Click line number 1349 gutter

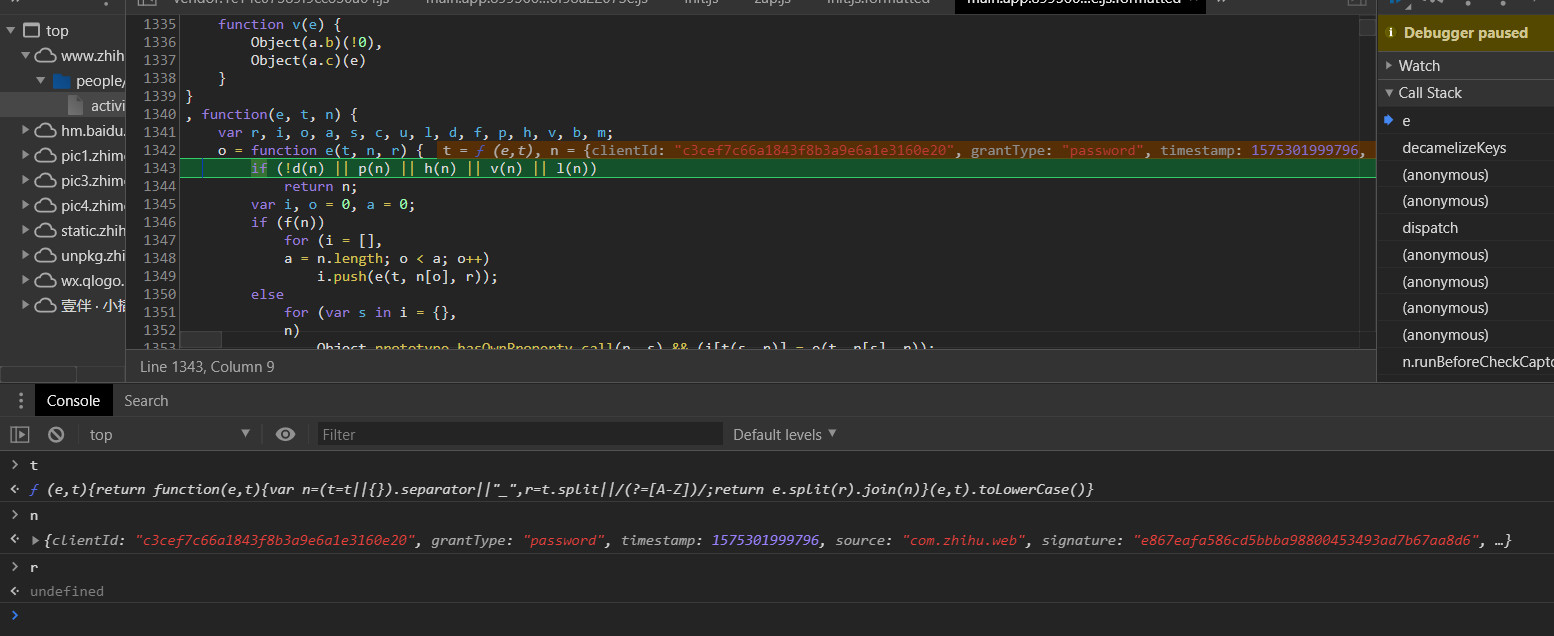160,276
